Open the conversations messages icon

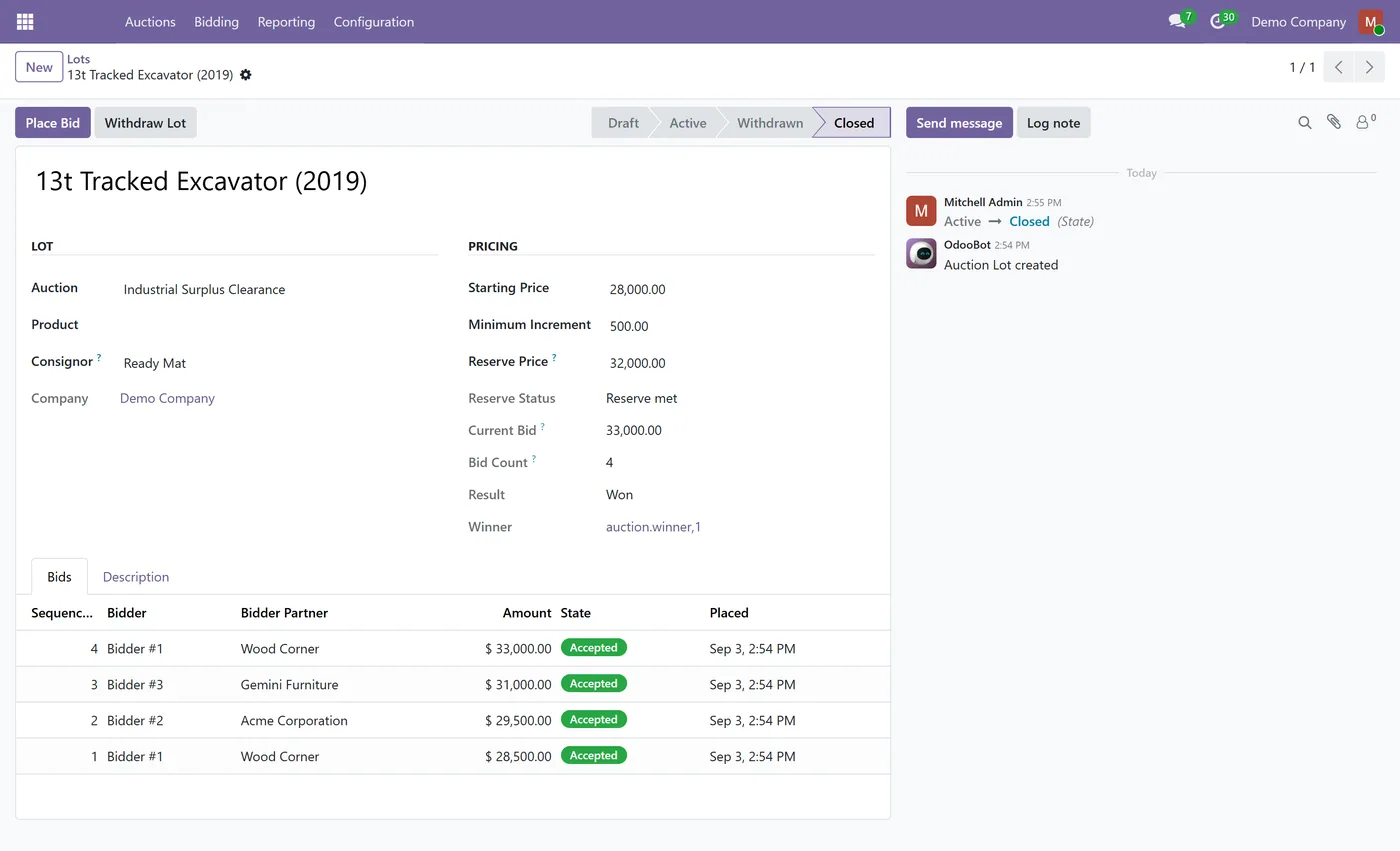[1177, 21]
